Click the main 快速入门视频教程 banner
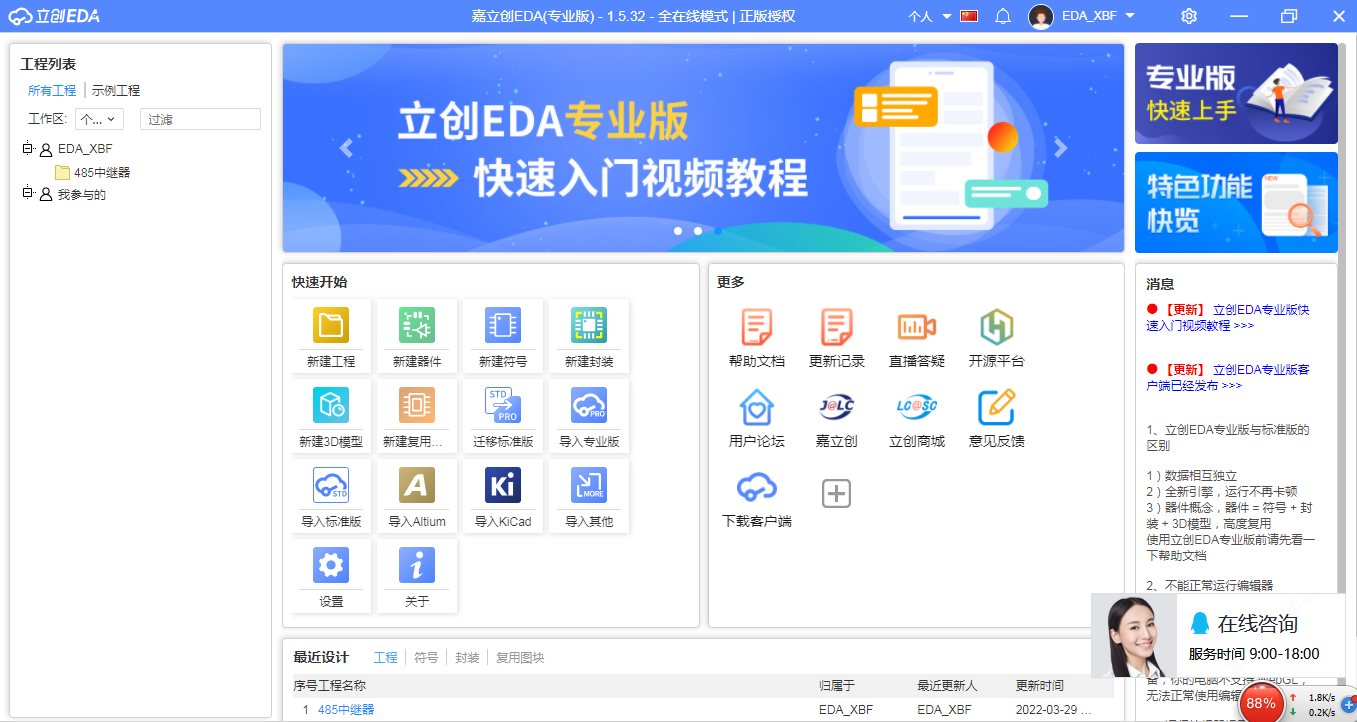The image size is (1357, 722). pos(704,148)
